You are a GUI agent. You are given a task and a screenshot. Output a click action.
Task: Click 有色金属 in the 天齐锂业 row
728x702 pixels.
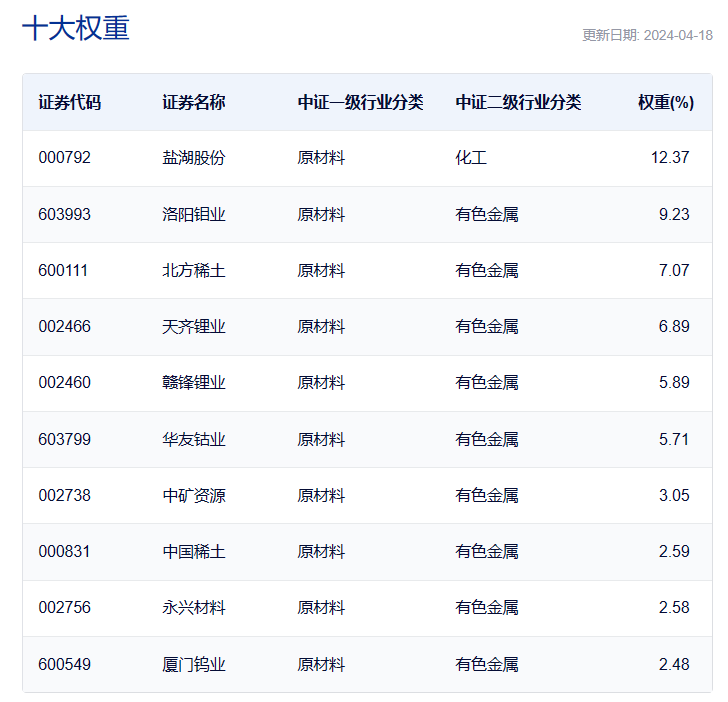(487, 326)
